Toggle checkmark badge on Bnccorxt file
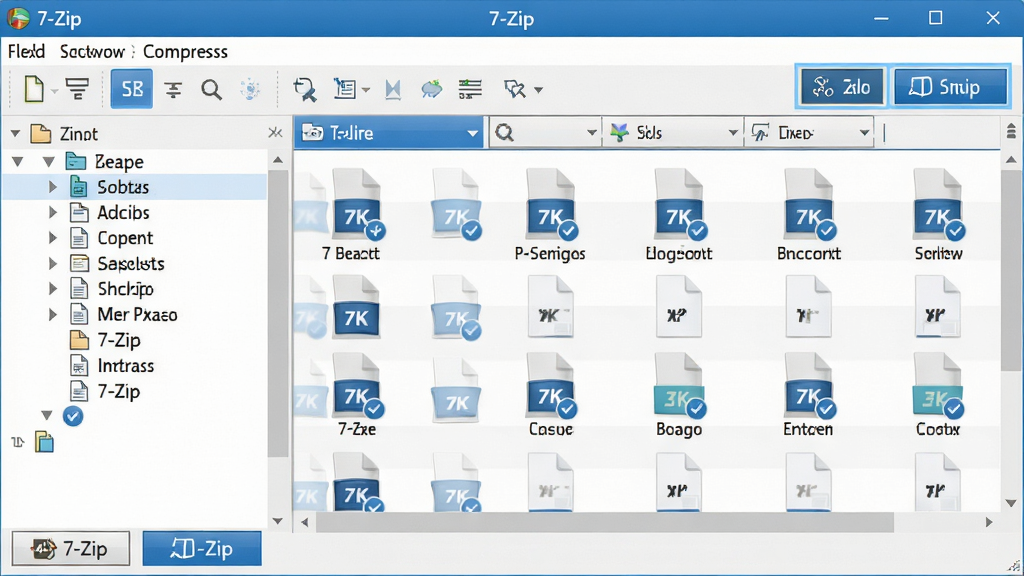 827,230
